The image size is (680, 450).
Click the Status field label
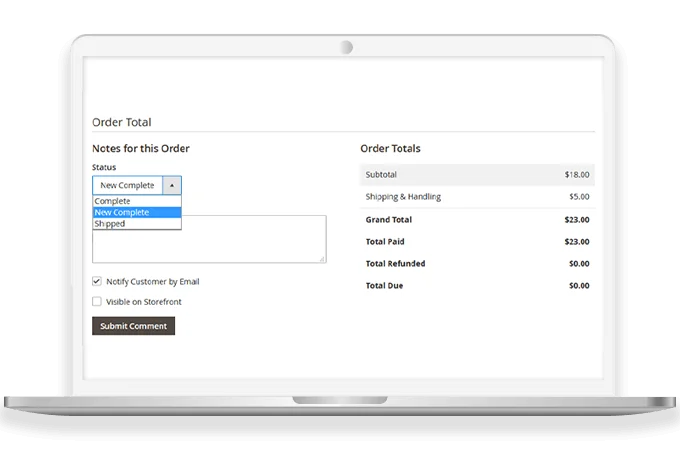tap(104, 167)
